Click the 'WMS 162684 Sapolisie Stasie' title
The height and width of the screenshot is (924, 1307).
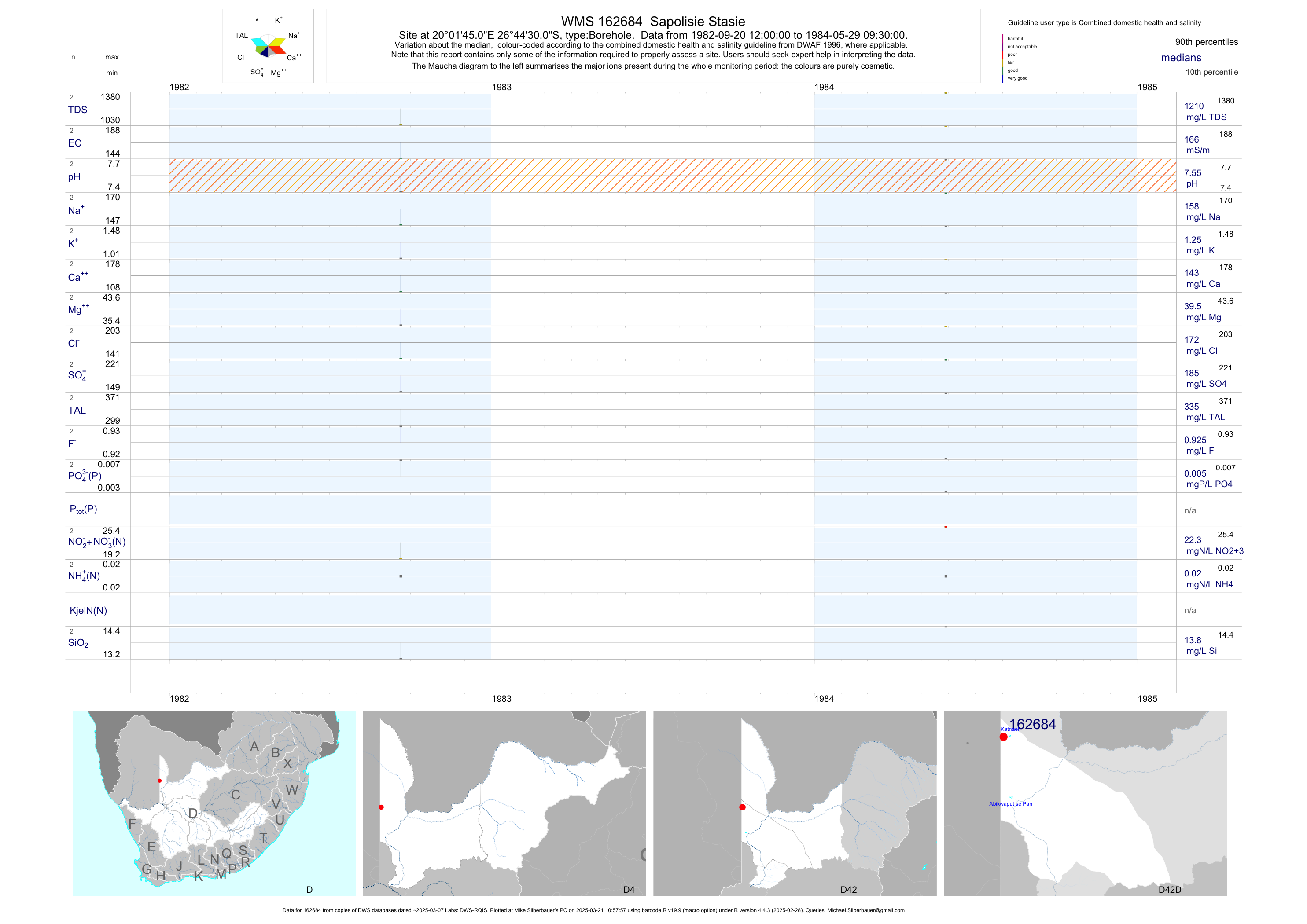[652, 22]
